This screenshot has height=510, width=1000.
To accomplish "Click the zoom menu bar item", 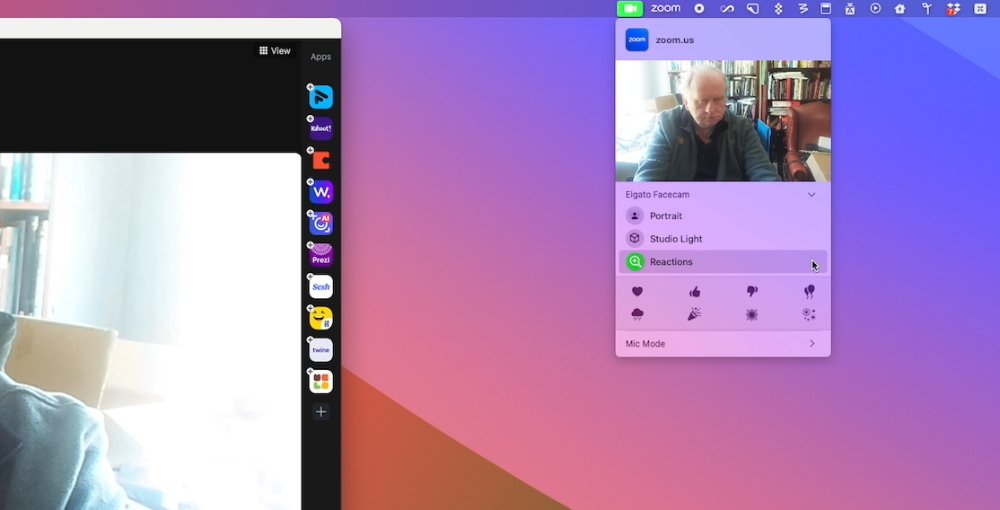I will tap(665, 8).
